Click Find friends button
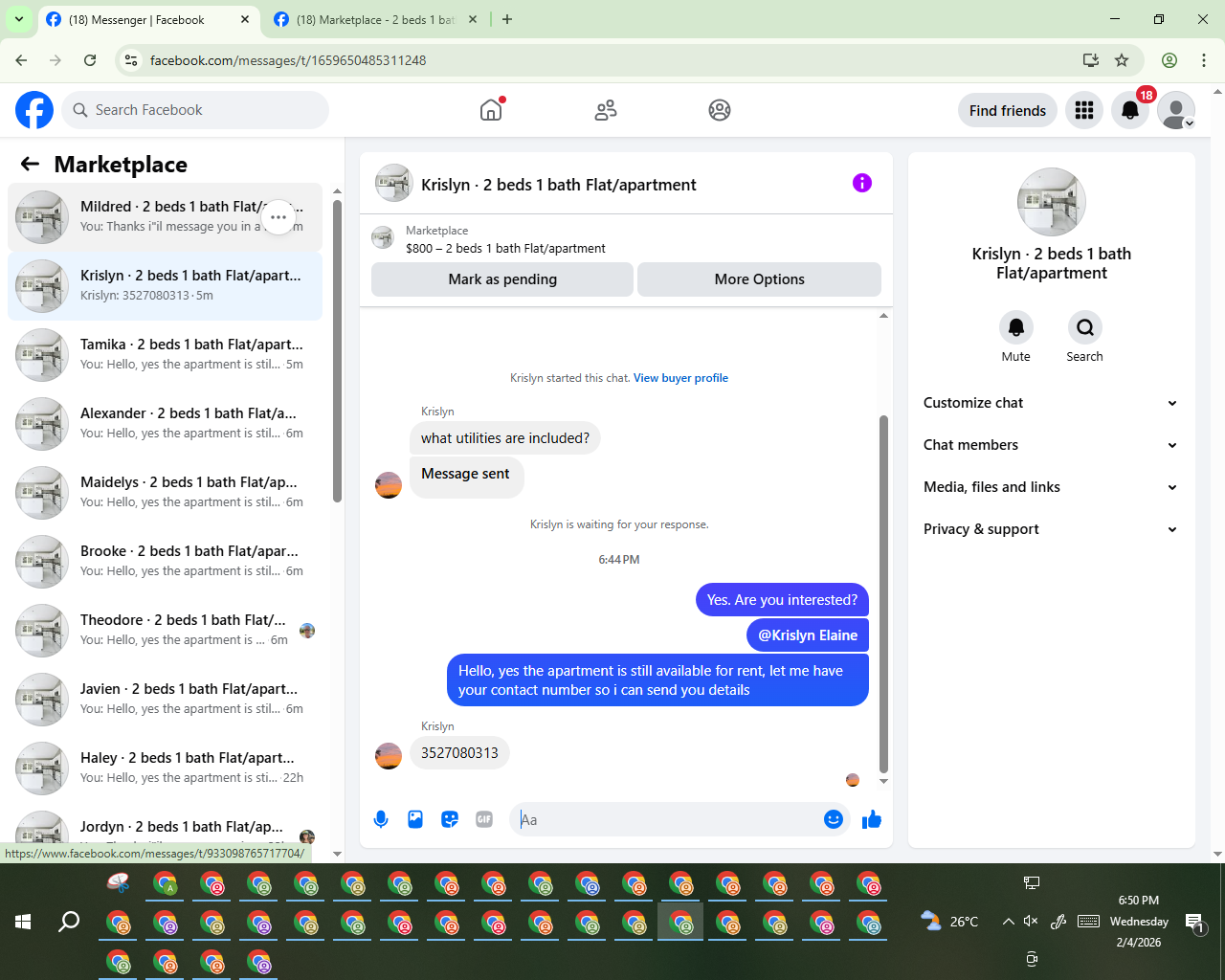 1008,110
